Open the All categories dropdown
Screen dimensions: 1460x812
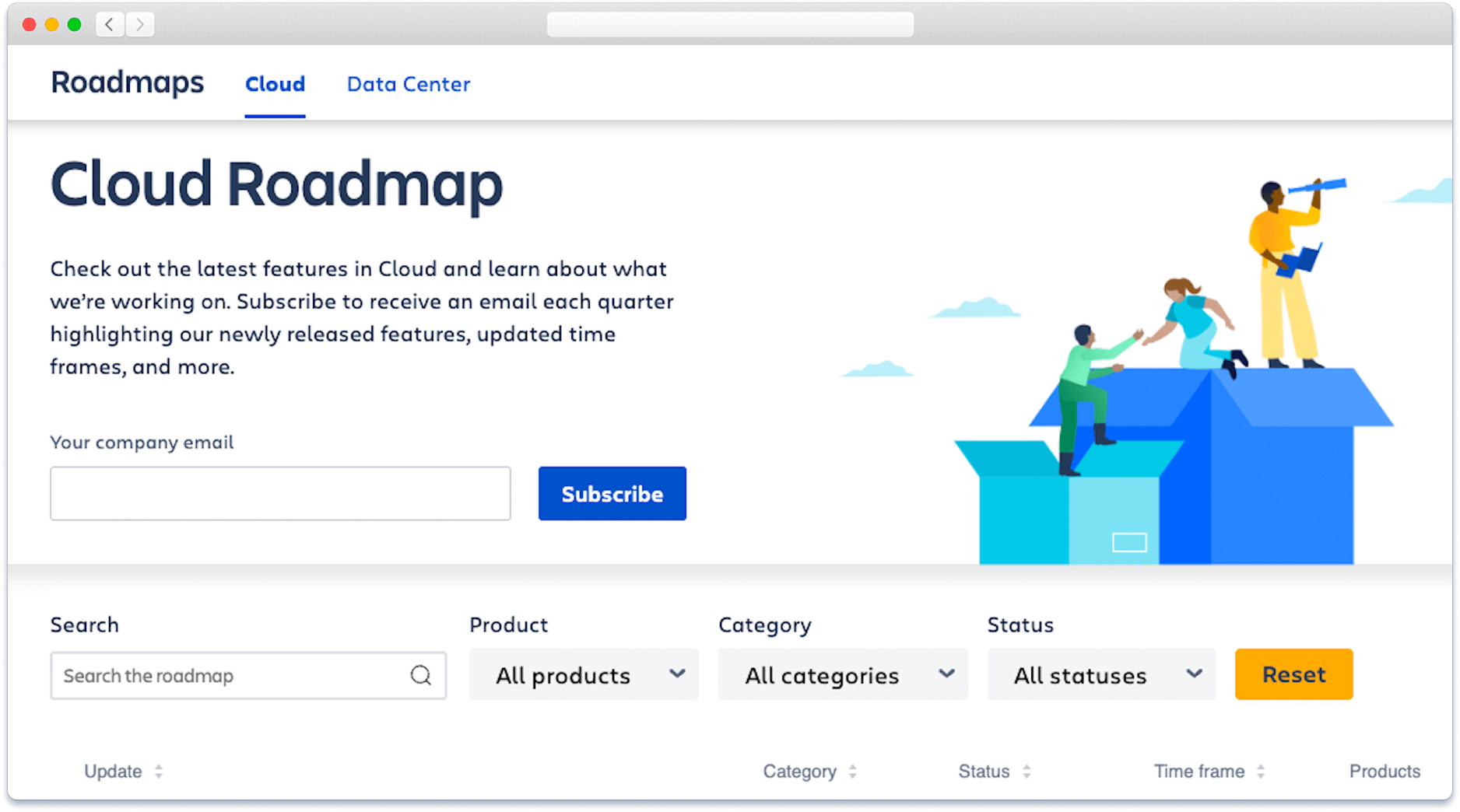coord(842,675)
